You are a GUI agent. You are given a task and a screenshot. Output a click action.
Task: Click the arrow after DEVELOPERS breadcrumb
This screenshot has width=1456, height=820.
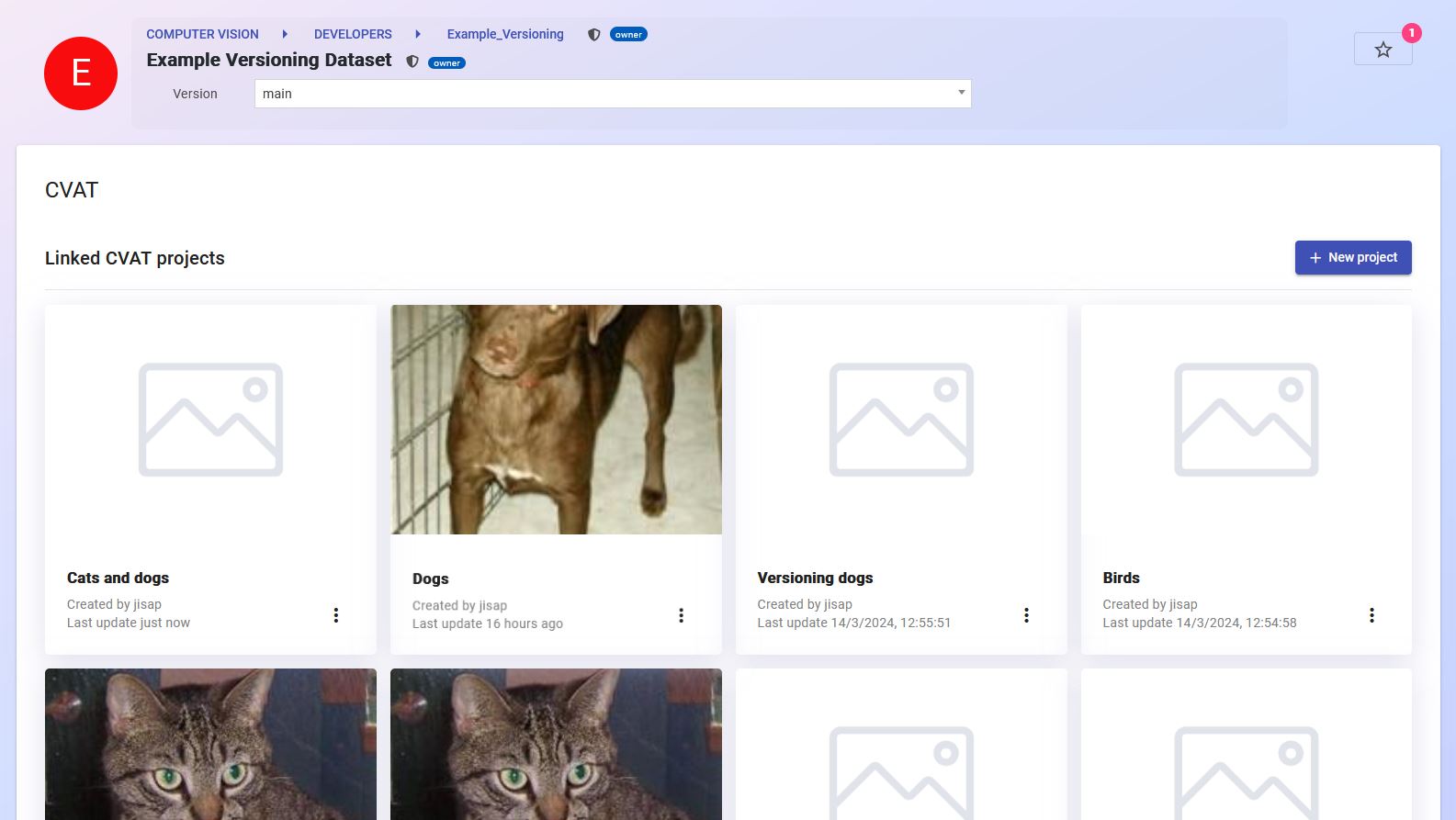click(418, 34)
